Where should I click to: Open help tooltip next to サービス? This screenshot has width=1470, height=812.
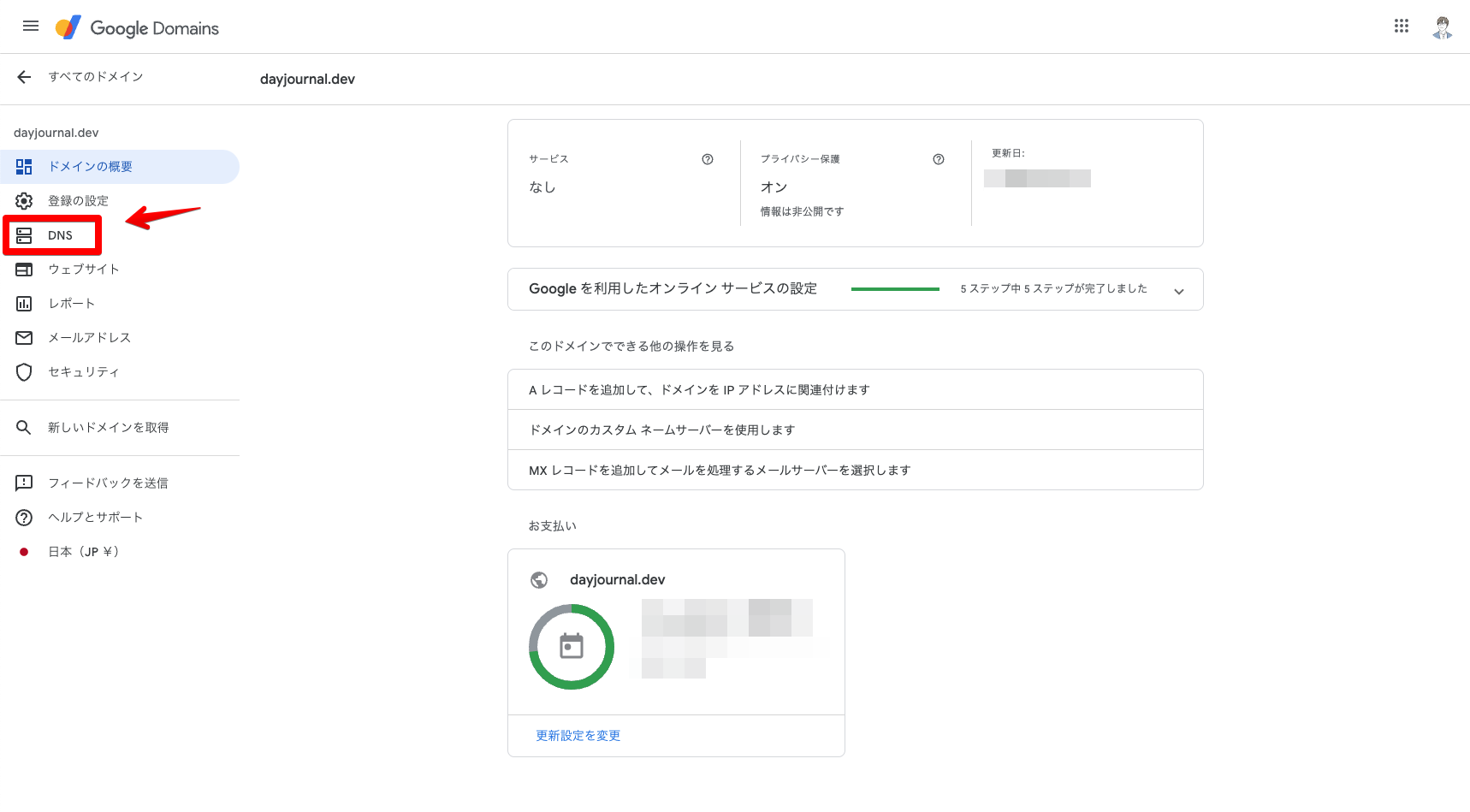pyautogui.click(x=708, y=159)
